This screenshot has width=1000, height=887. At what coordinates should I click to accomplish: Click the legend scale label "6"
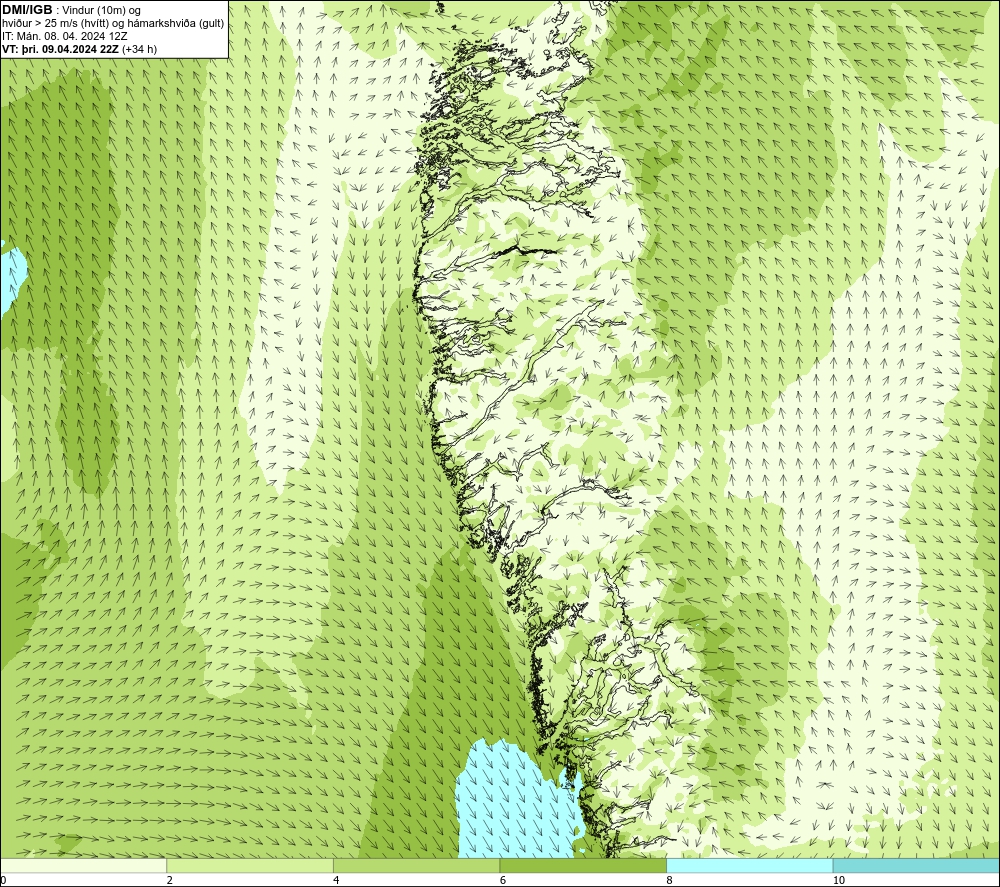coord(503,880)
